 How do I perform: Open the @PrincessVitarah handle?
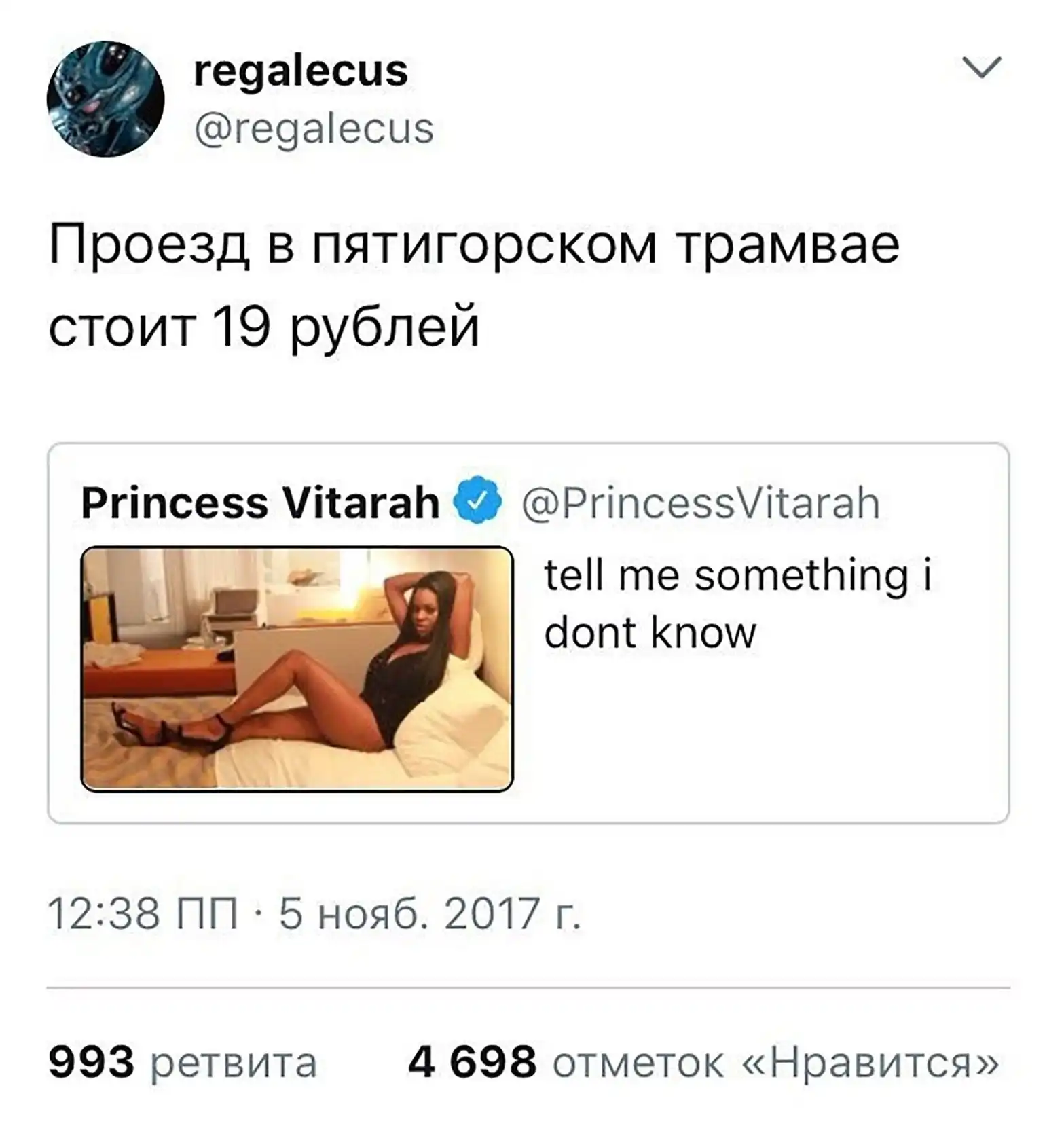[x=701, y=504]
